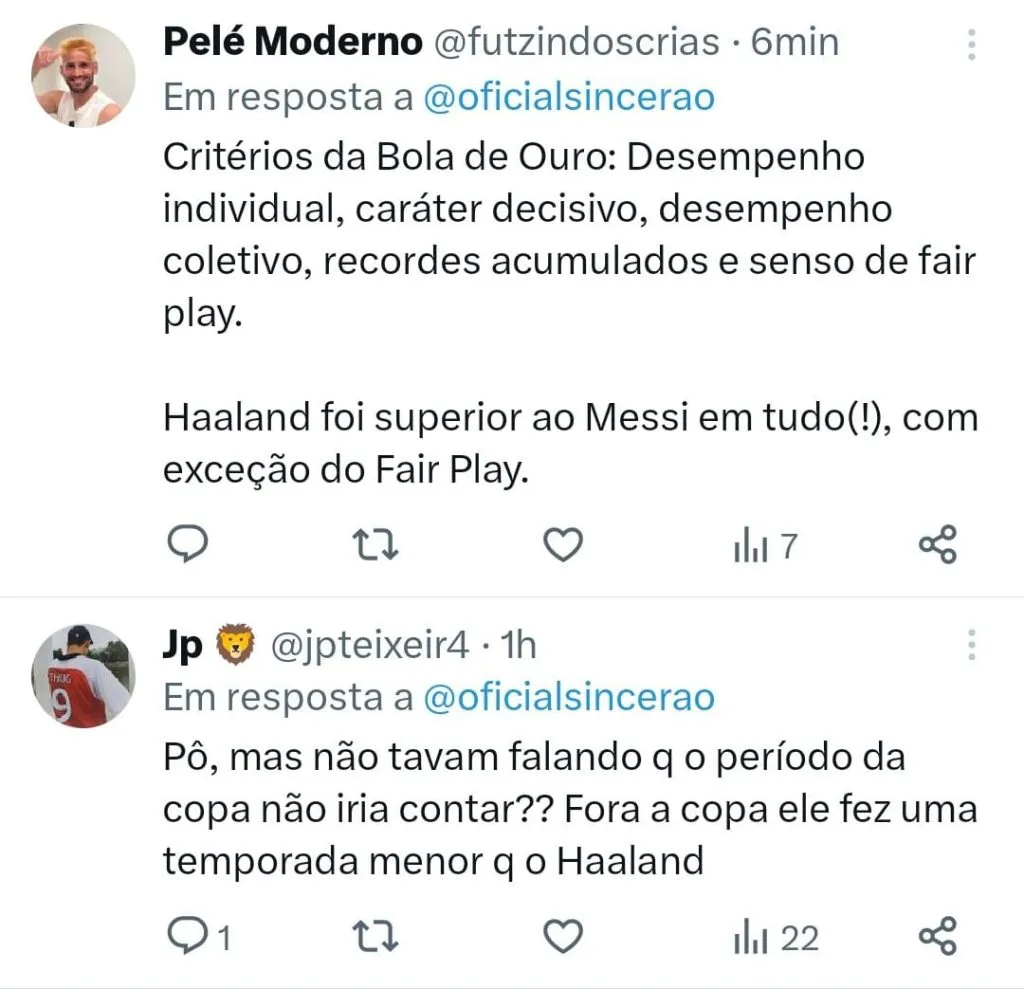Open @oficialsincerao link in Jp's reply

pyautogui.click(x=569, y=697)
